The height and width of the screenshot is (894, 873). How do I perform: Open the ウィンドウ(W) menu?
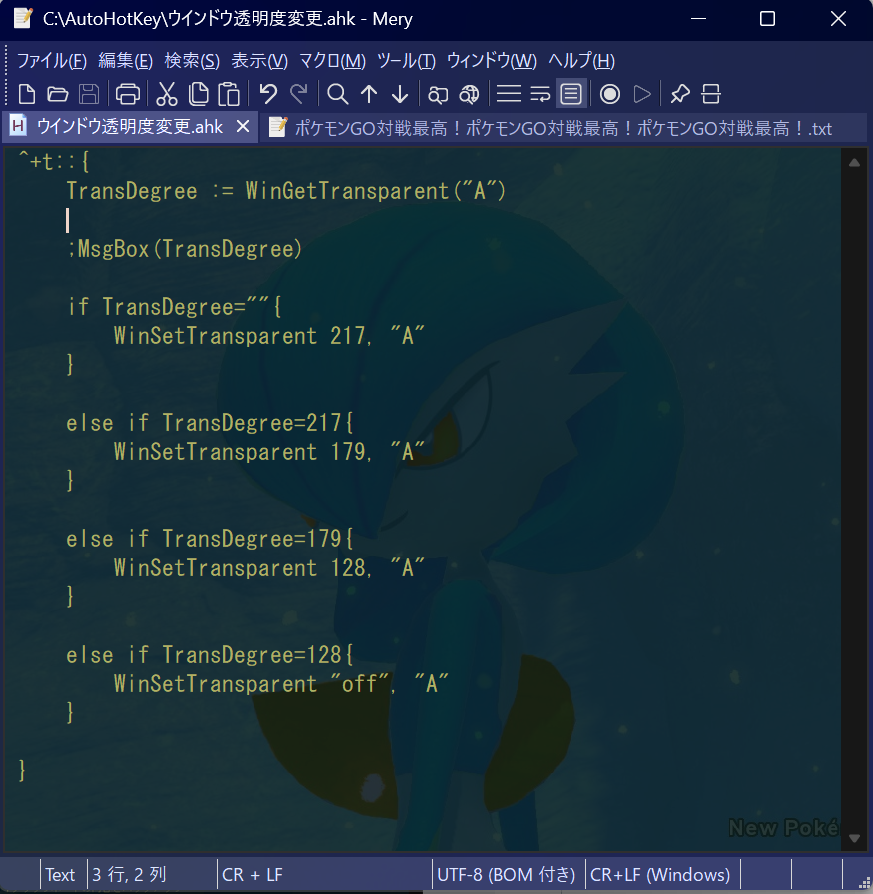point(492,60)
